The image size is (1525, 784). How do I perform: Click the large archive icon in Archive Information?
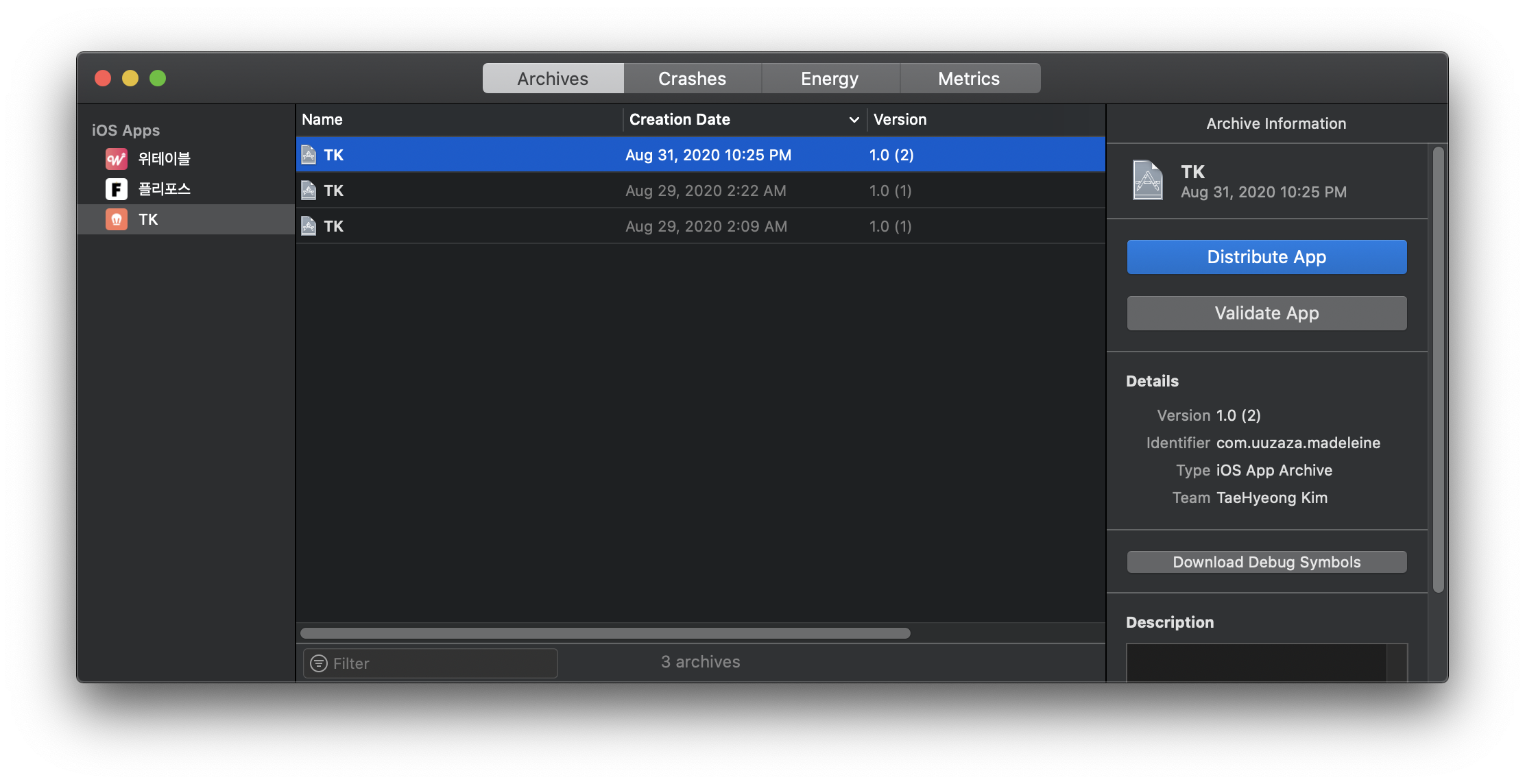point(1147,180)
